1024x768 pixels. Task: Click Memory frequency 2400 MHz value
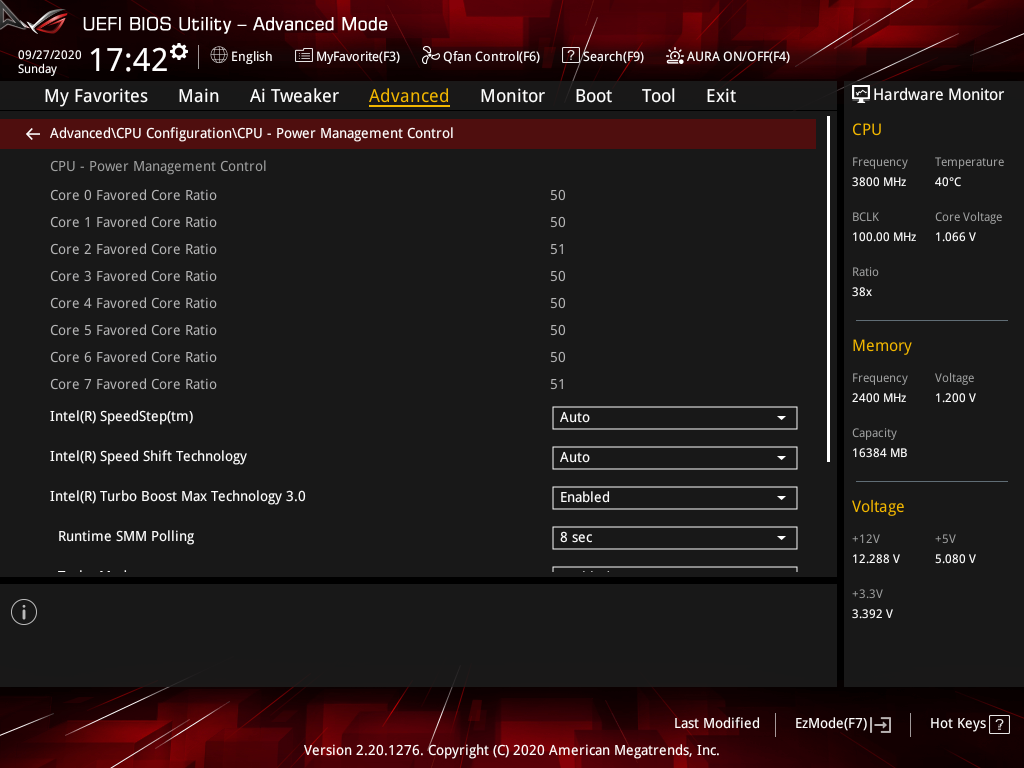tap(879, 398)
